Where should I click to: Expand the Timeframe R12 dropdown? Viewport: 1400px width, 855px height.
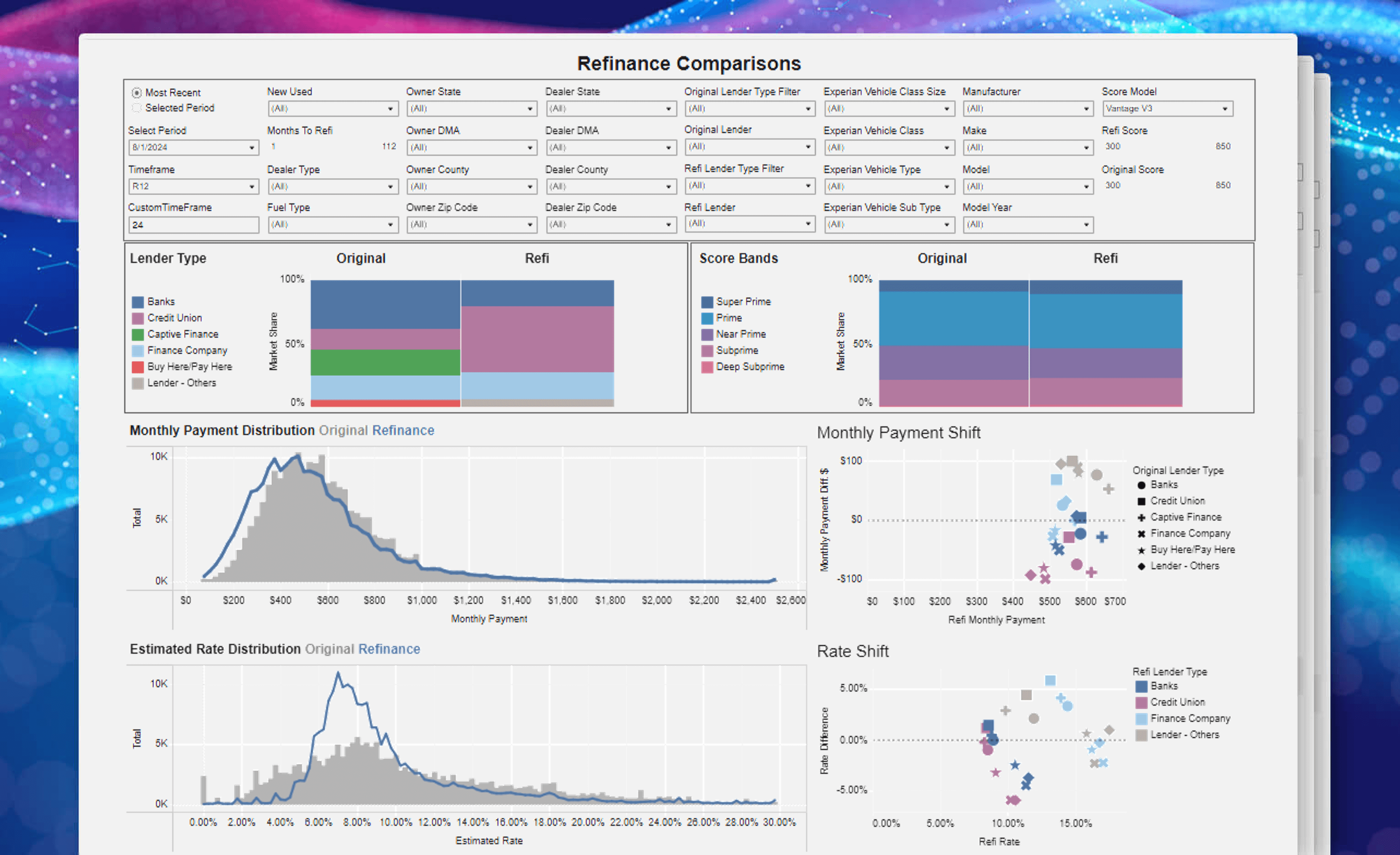[193, 186]
